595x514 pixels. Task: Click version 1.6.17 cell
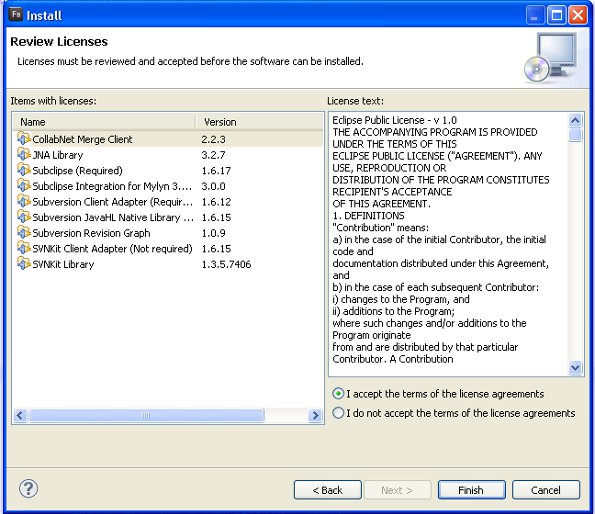coord(216,170)
